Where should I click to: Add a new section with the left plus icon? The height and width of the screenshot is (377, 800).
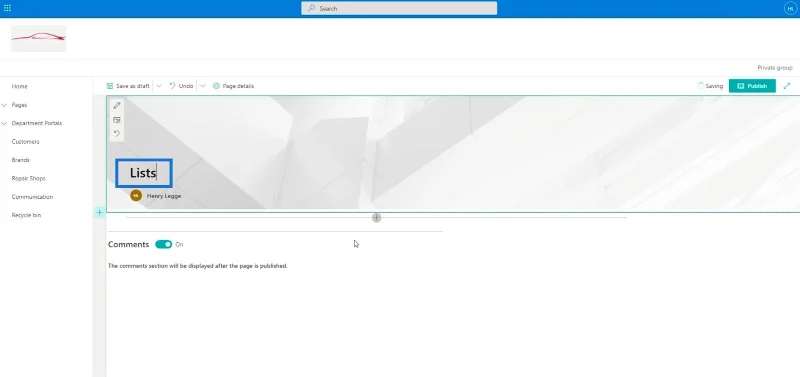point(99,212)
